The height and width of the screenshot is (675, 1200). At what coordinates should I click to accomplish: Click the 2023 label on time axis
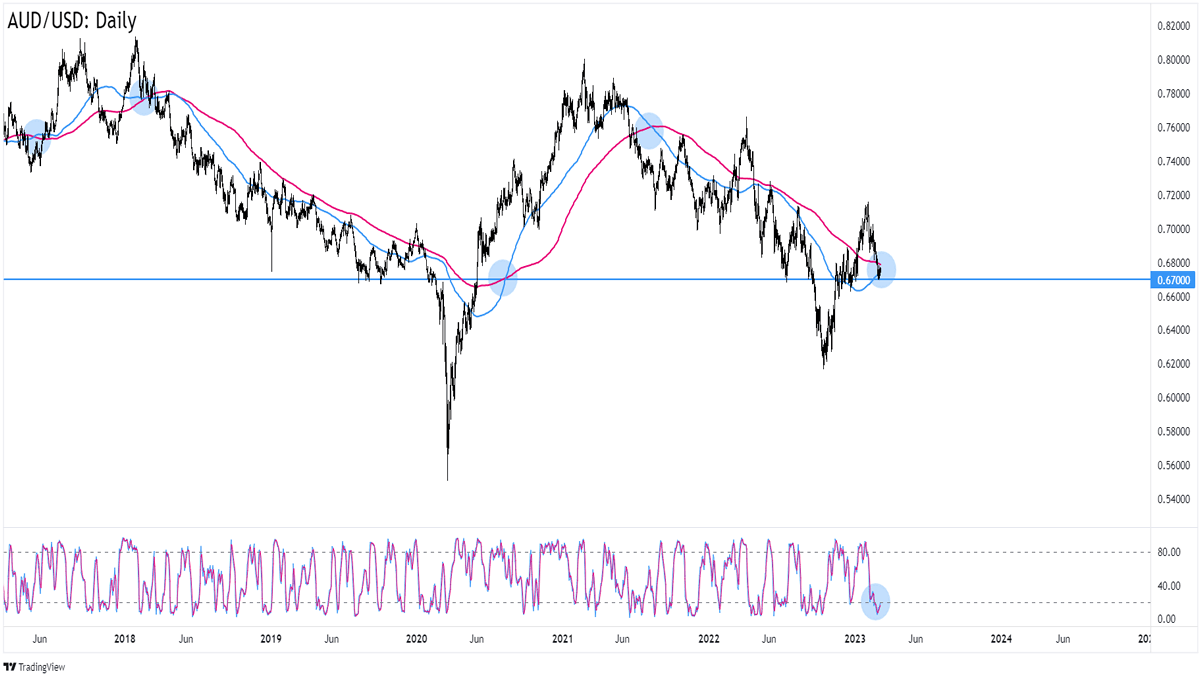tap(855, 638)
